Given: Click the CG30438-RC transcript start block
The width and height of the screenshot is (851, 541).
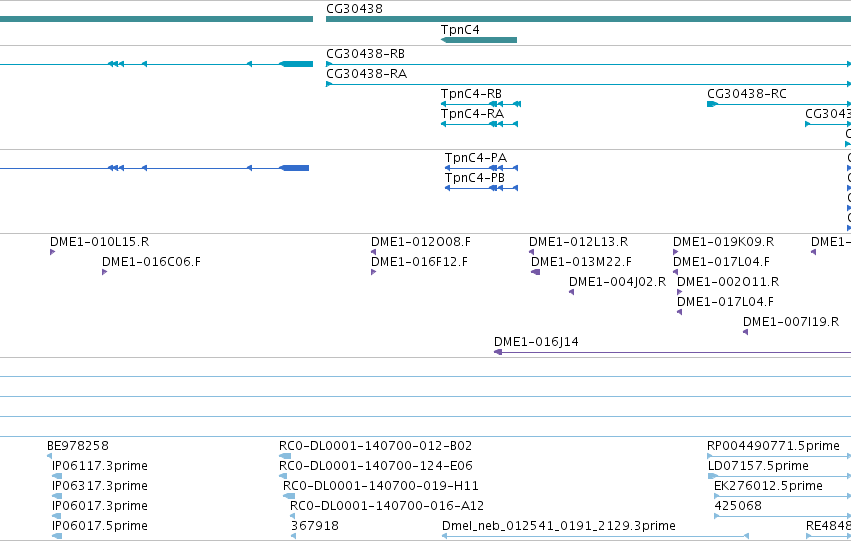Looking at the screenshot, I should tap(712, 104).
